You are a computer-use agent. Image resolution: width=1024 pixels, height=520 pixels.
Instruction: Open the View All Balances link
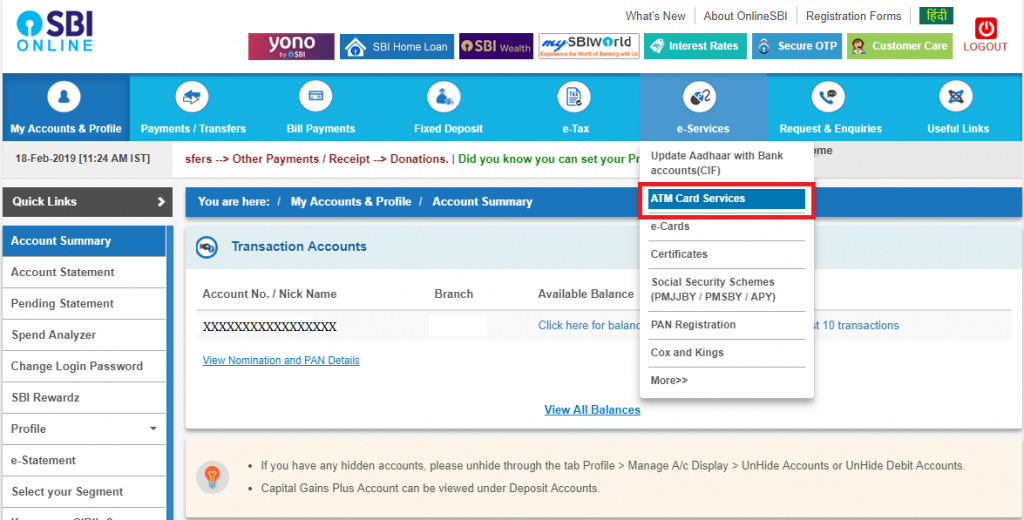(x=592, y=410)
